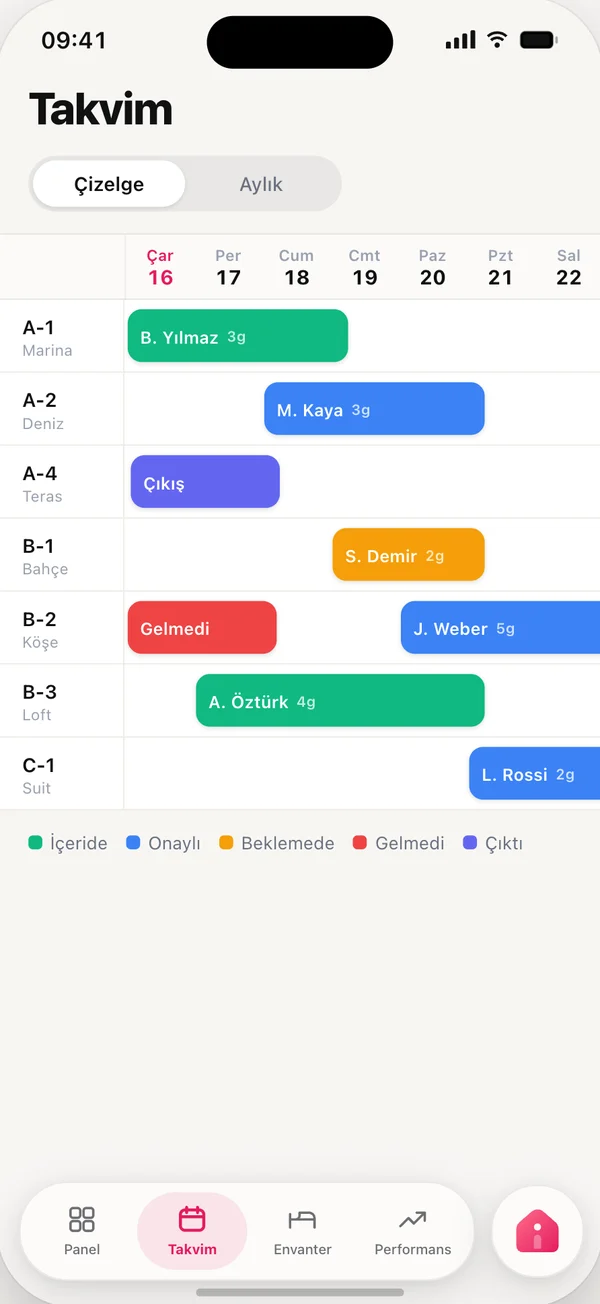Open J. Weber 5g reservation bar
The height and width of the screenshot is (1304, 600).
pyautogui.click(x=500, y=628)
